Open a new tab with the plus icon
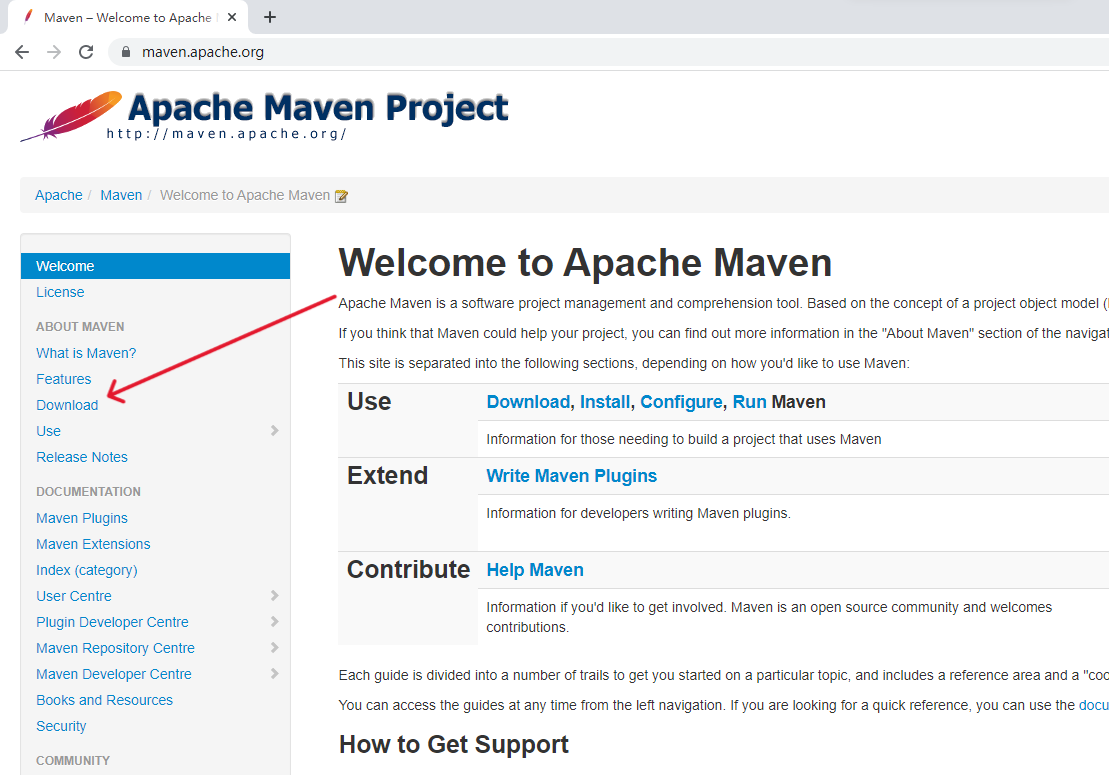Viewport: 1109px width, 775px height. [x=269, y=17]
